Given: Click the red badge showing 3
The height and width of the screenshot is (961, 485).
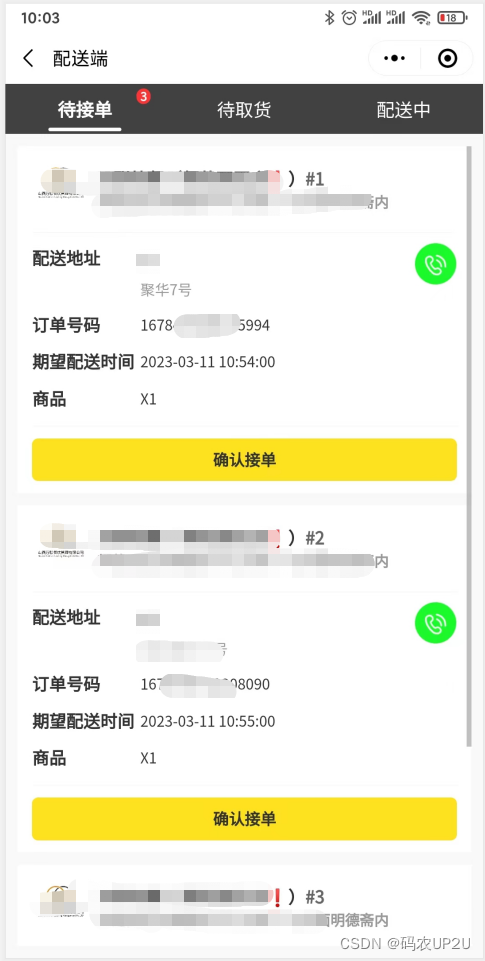Looking at the screenshot, I should [143, 96].
